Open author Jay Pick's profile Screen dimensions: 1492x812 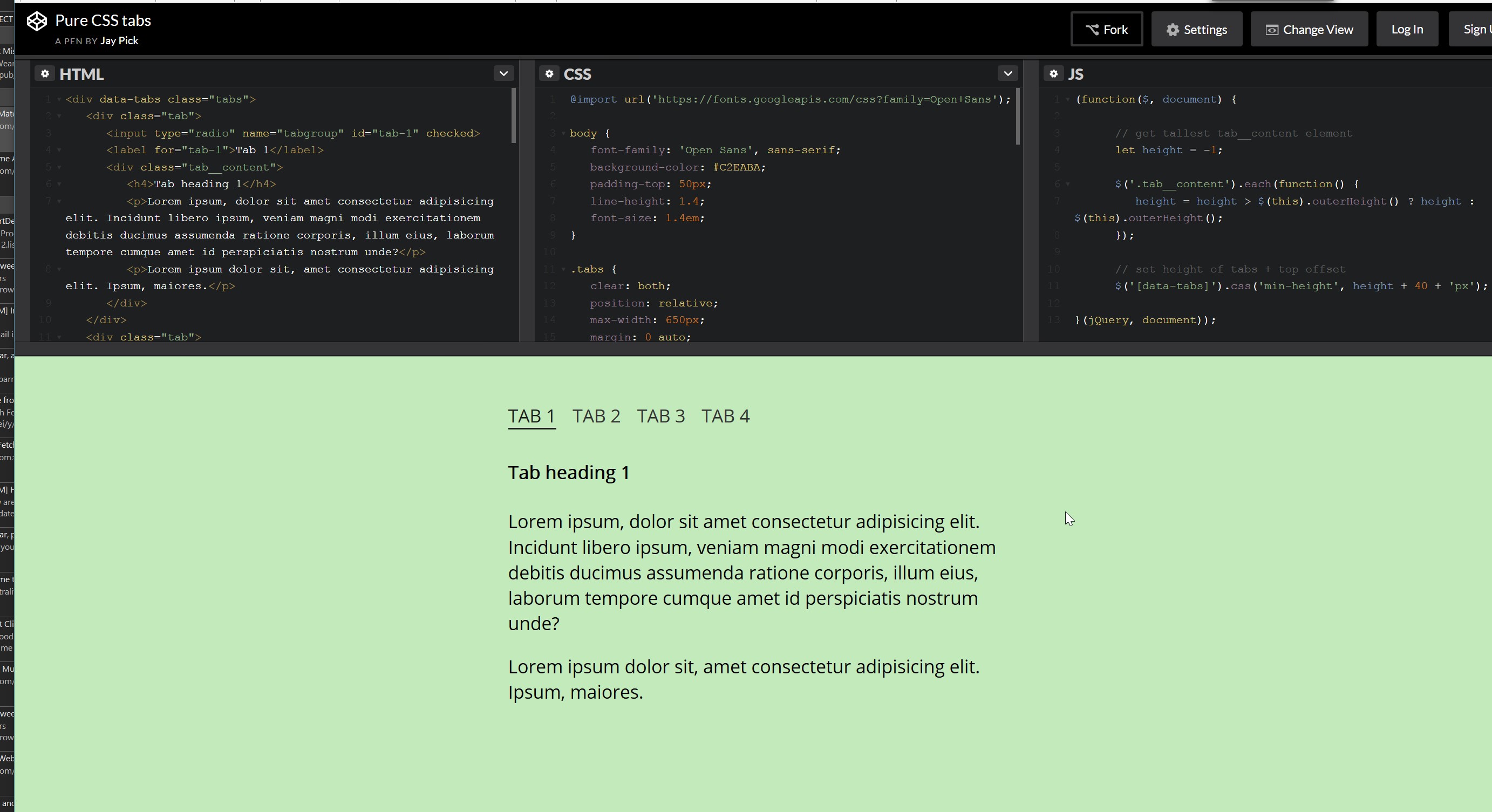coord(119,40)
